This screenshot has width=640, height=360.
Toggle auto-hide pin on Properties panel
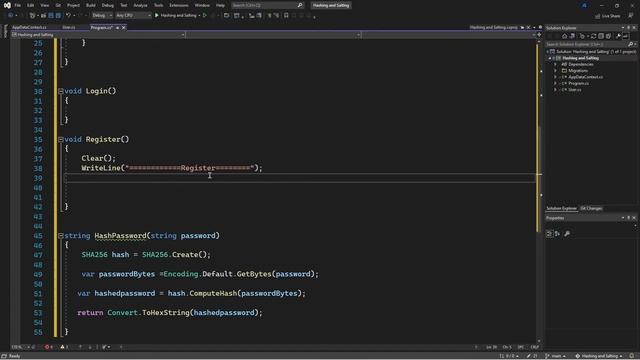coord(629,218)
